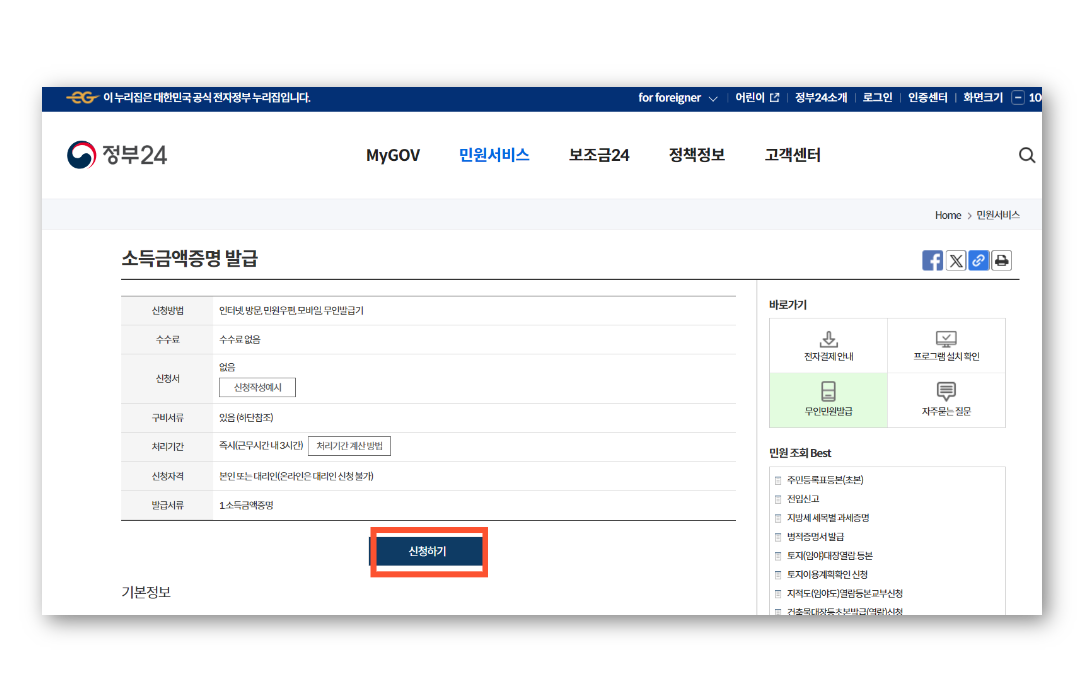The image size is (1080, 700).
Task: Open 전자결제 안내 shortcut
Action: tap(829, 346)
